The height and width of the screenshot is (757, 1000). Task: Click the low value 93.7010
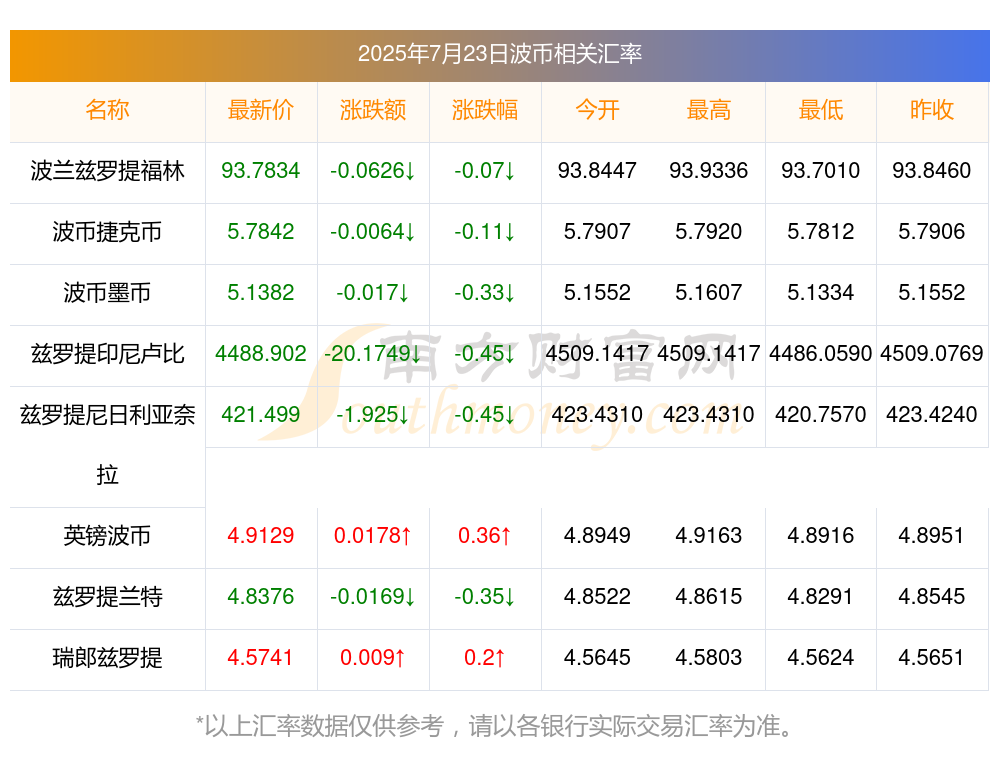pyautogui.click(x=821, y=171)
